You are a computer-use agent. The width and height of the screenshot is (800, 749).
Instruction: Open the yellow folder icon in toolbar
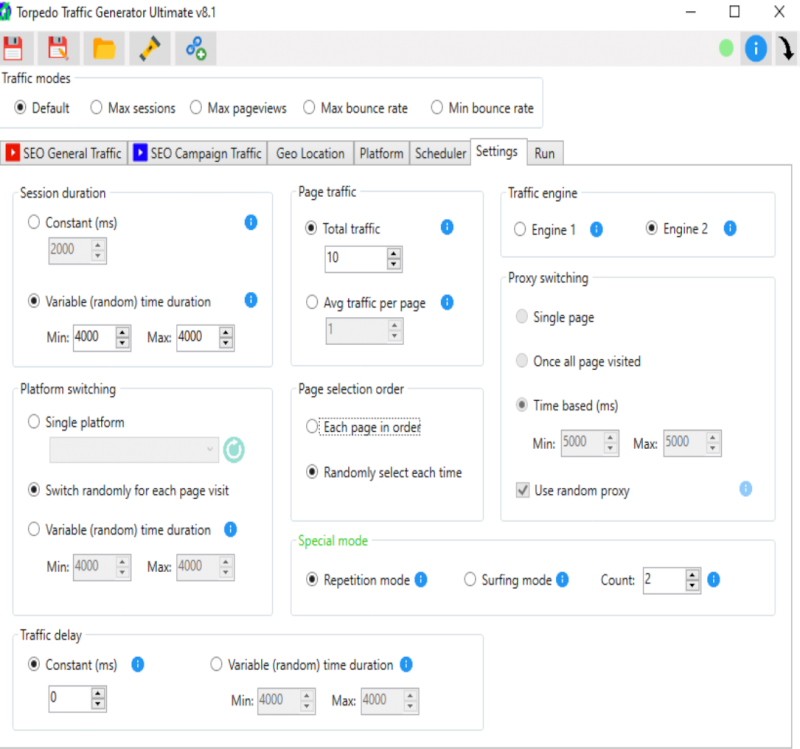[x=103, y=48]
